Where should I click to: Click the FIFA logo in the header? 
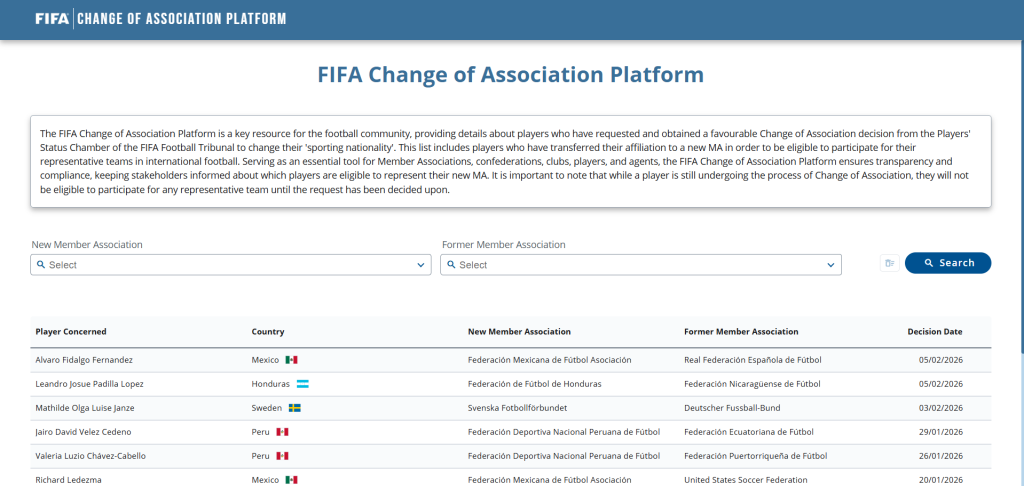click(x=51, y=19)
